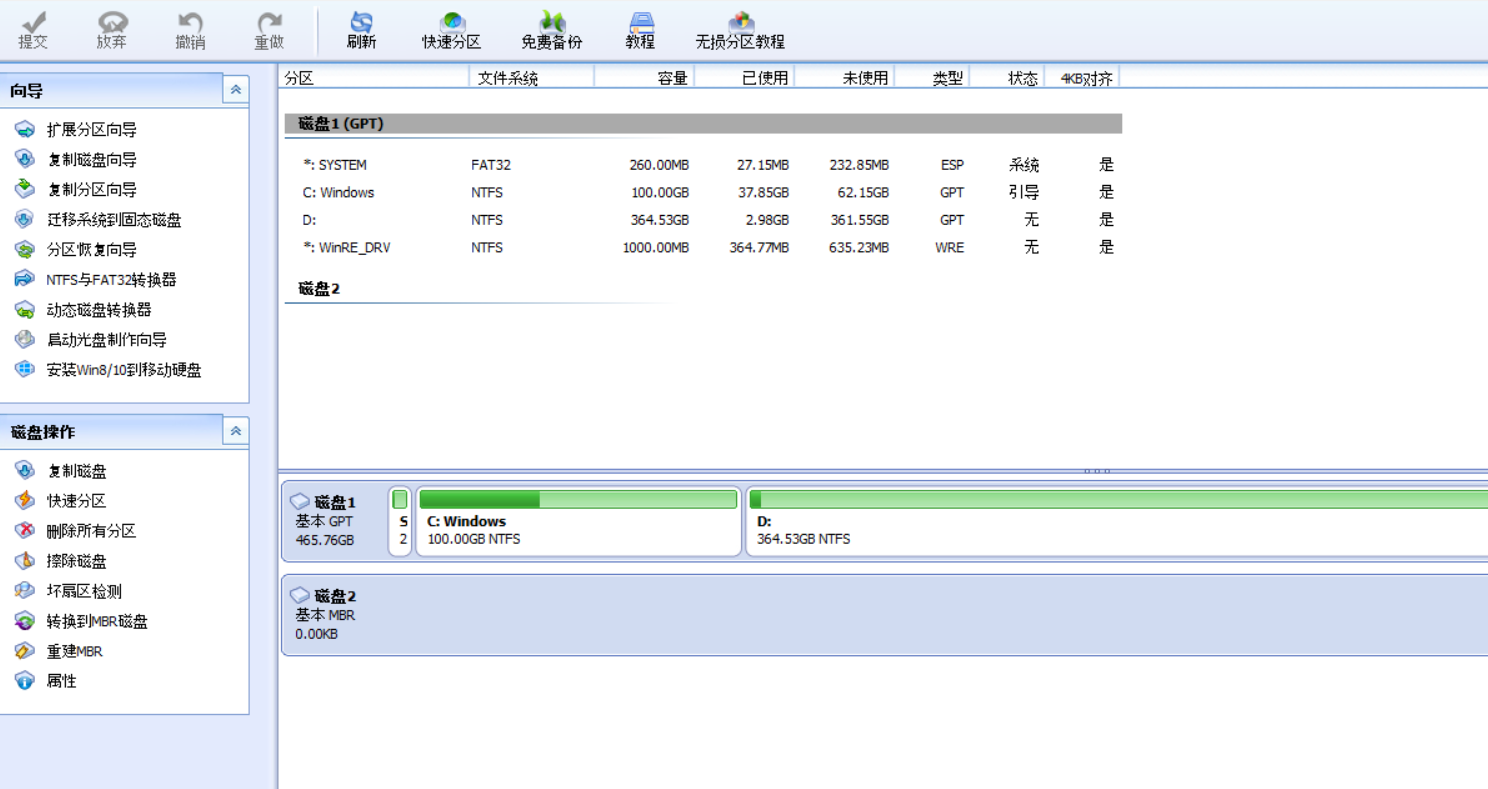The width and height of the screenshot is (1488, 789).
Task: Open 迁移系统到固态磁盘 wizard
Action: click(113, 220)
